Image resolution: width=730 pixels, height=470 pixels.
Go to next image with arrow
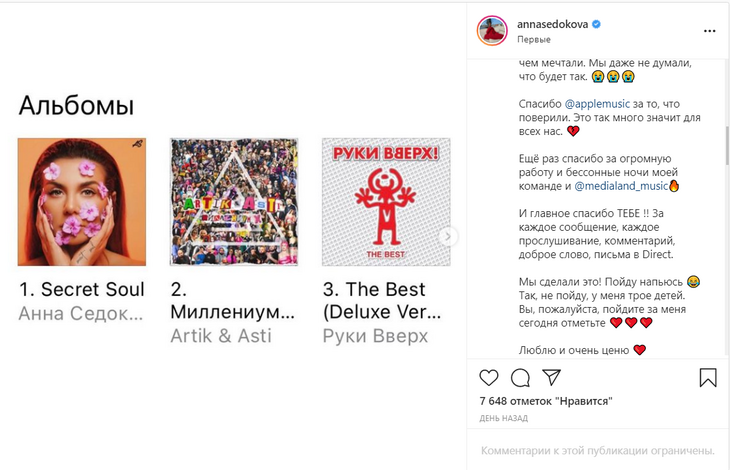449,237
